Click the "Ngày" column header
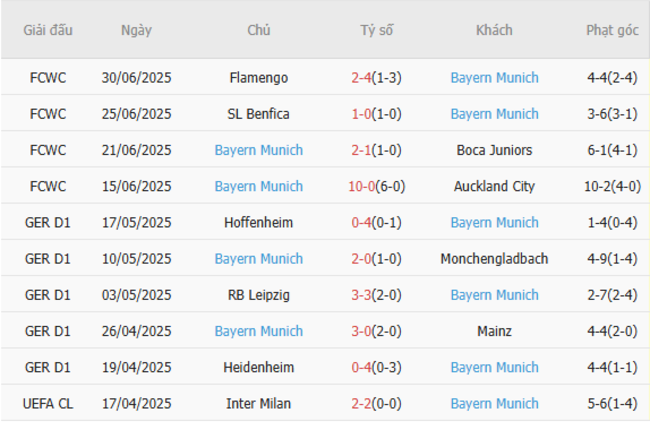 pyautogui.click(x=136, y=30)
